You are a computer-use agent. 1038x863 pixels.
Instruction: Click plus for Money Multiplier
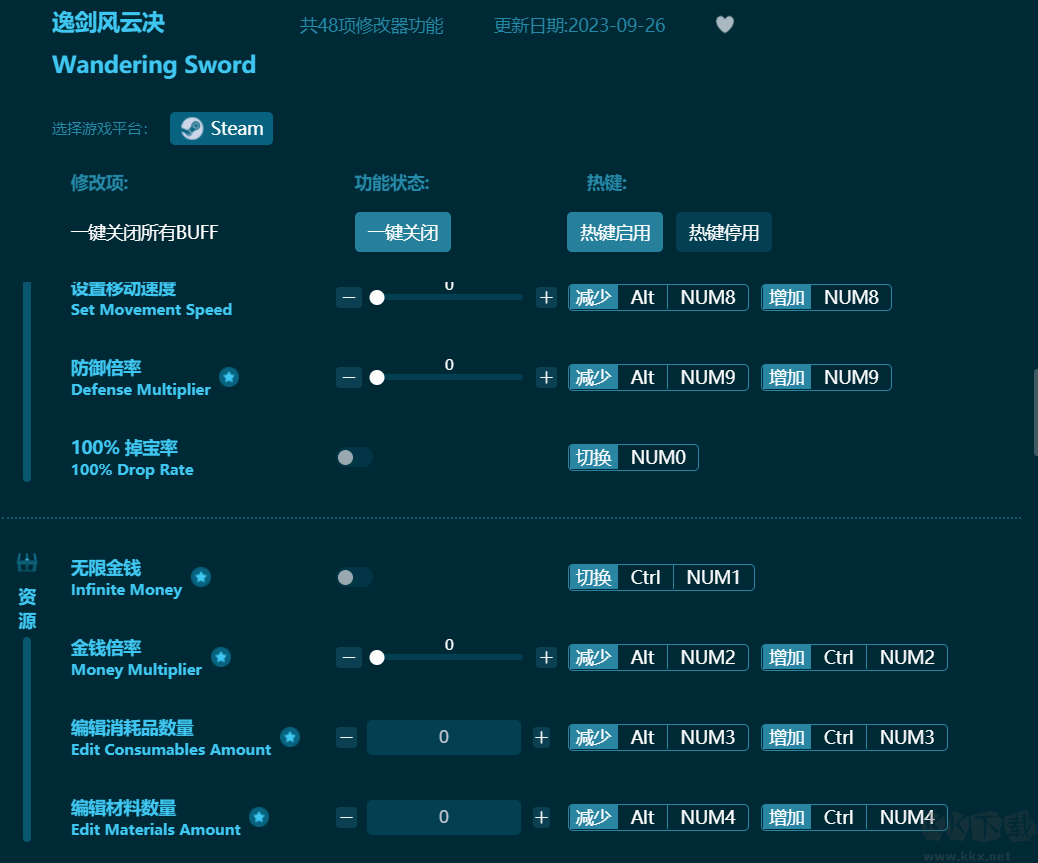point(546,657)
